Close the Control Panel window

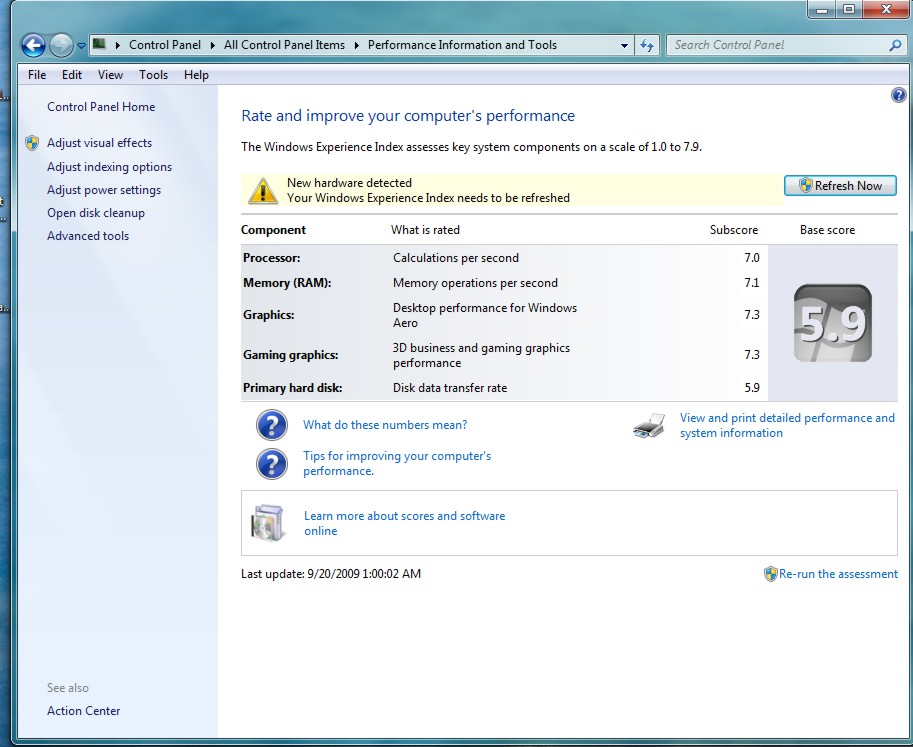click(x=886, y=9)
